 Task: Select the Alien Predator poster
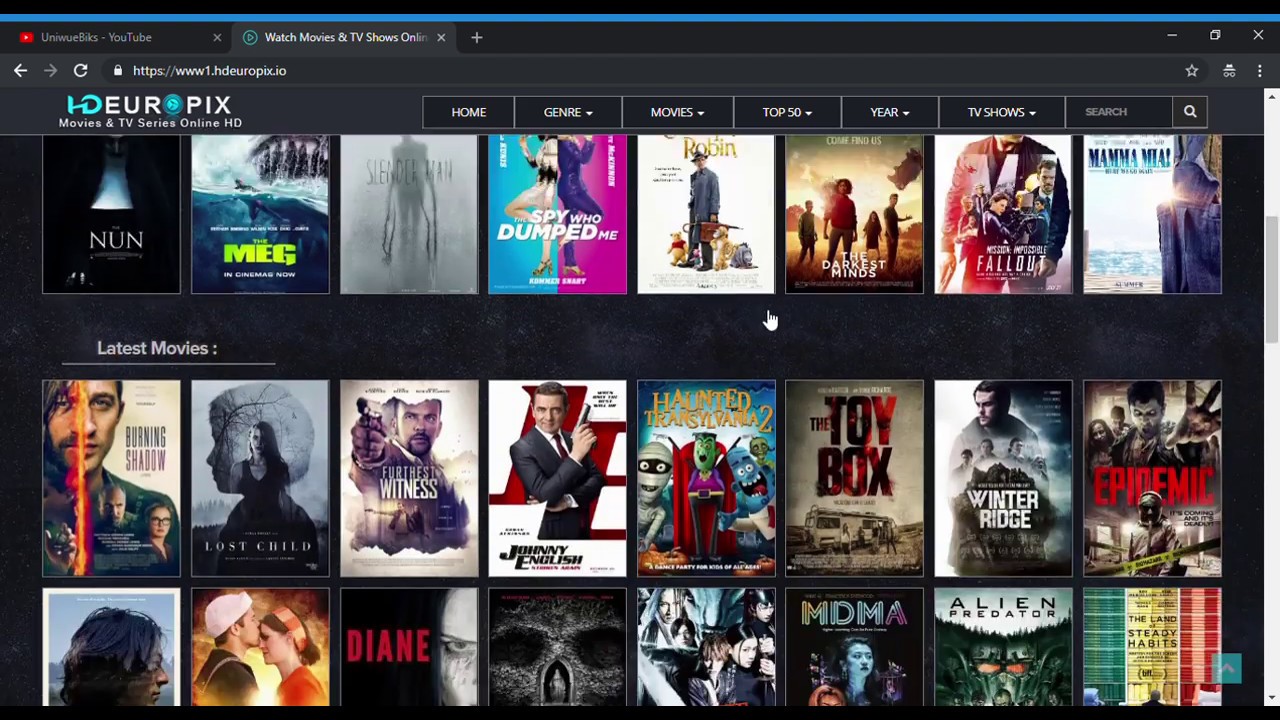point(1003,647)
